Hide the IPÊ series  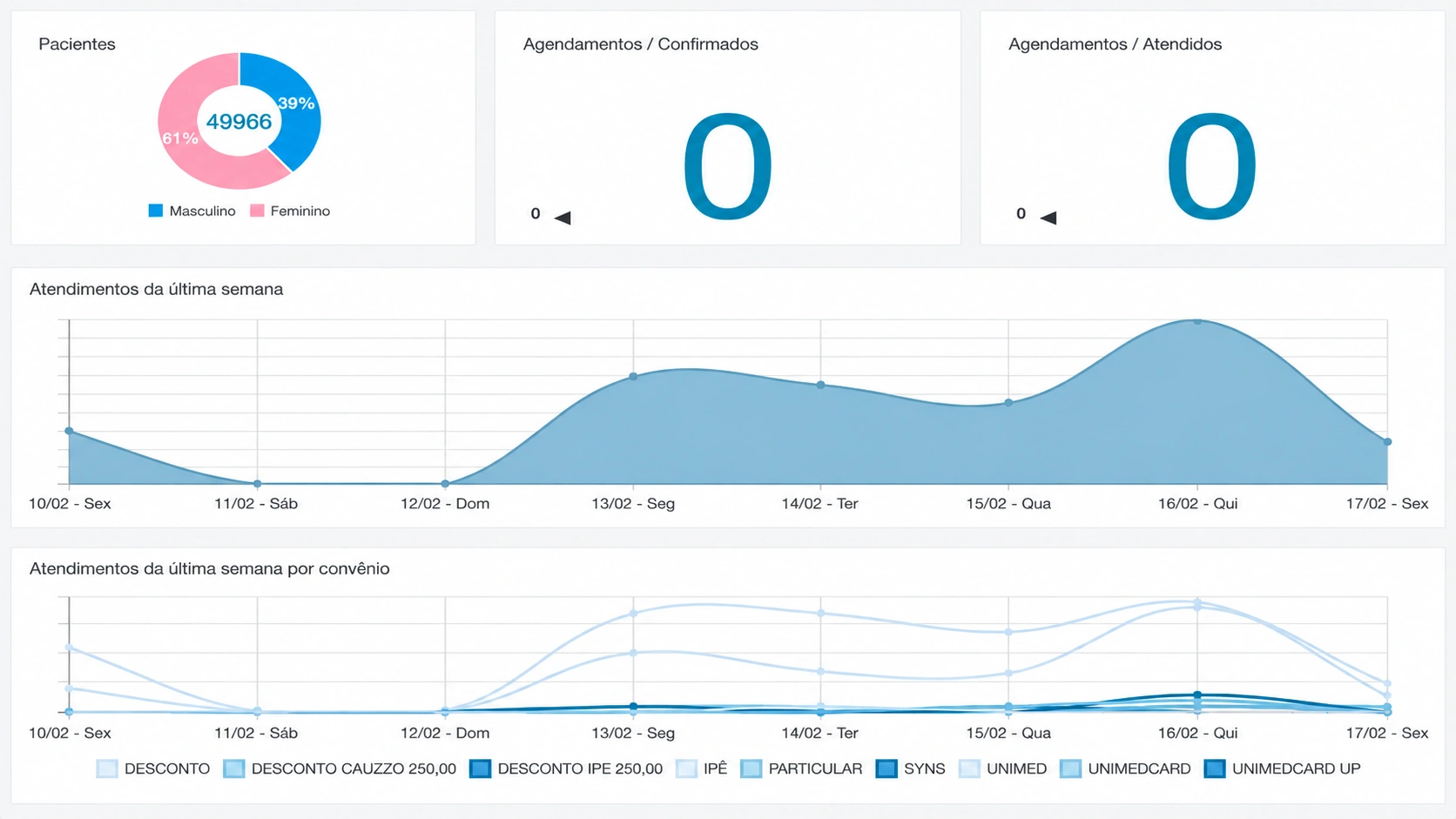coord(702,769)
